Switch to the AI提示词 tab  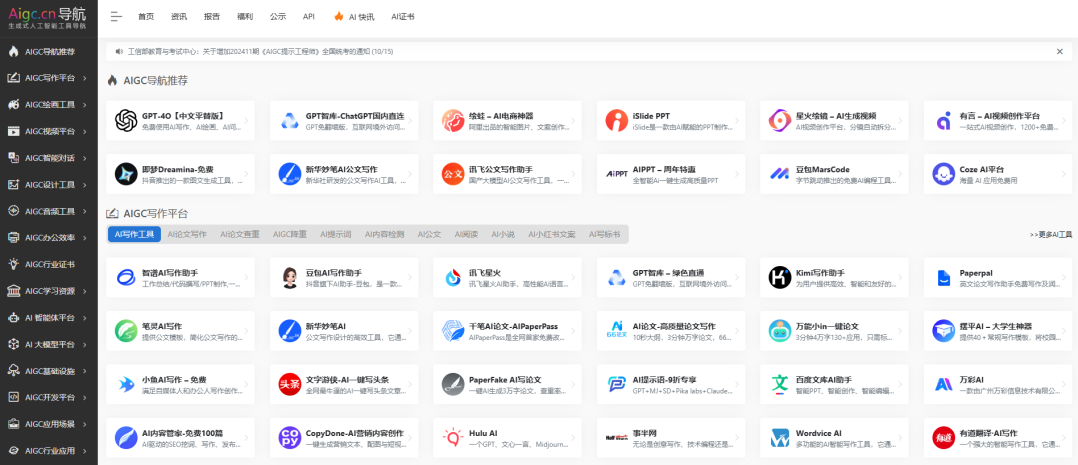(x=336, y=235)
